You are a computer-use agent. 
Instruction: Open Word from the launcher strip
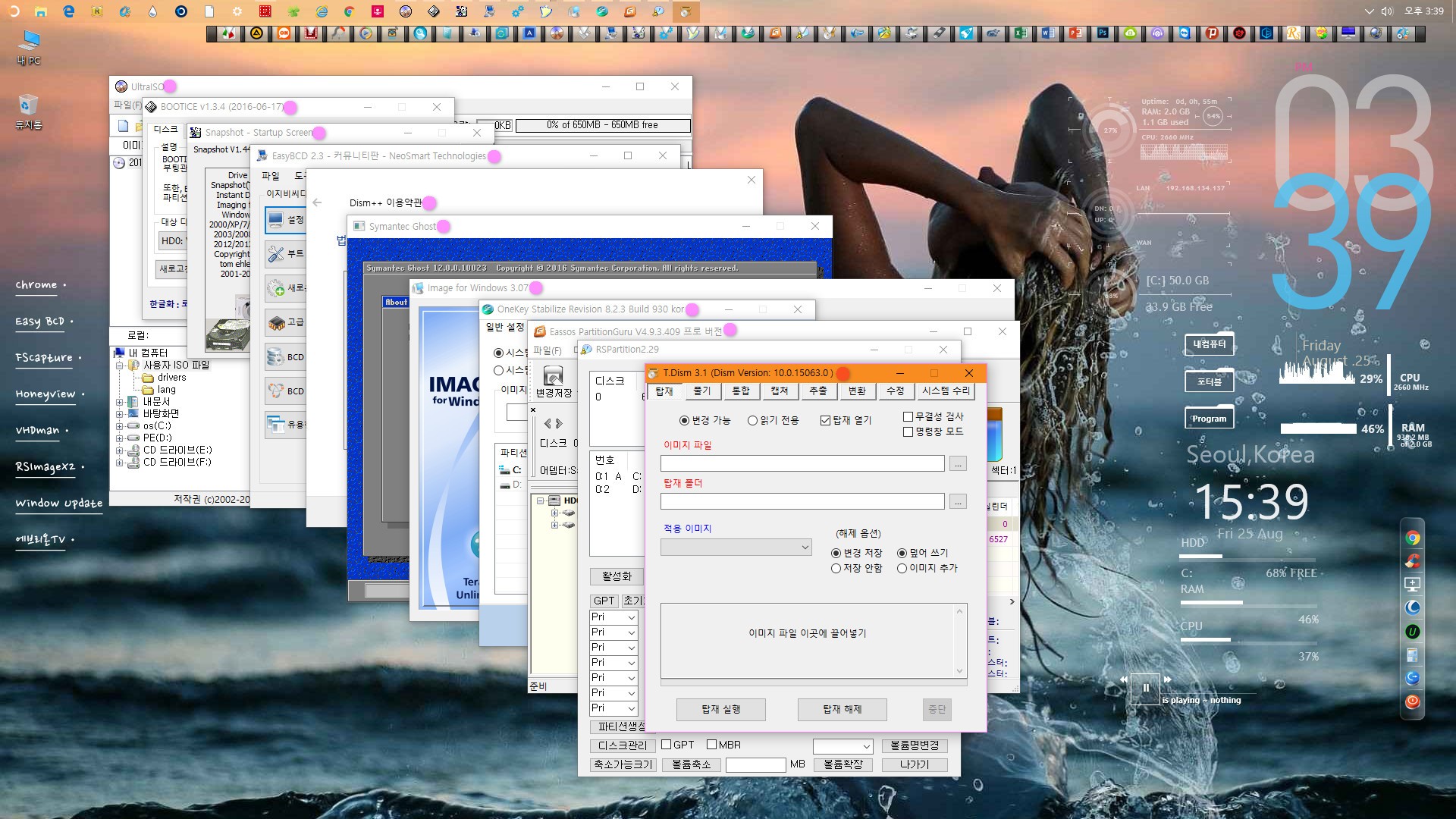tap(1048, 33)
